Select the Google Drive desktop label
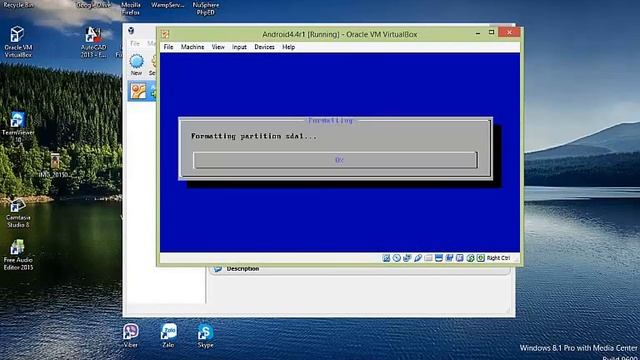The width and height of the screenshot is (640, 360). [93, 5]
